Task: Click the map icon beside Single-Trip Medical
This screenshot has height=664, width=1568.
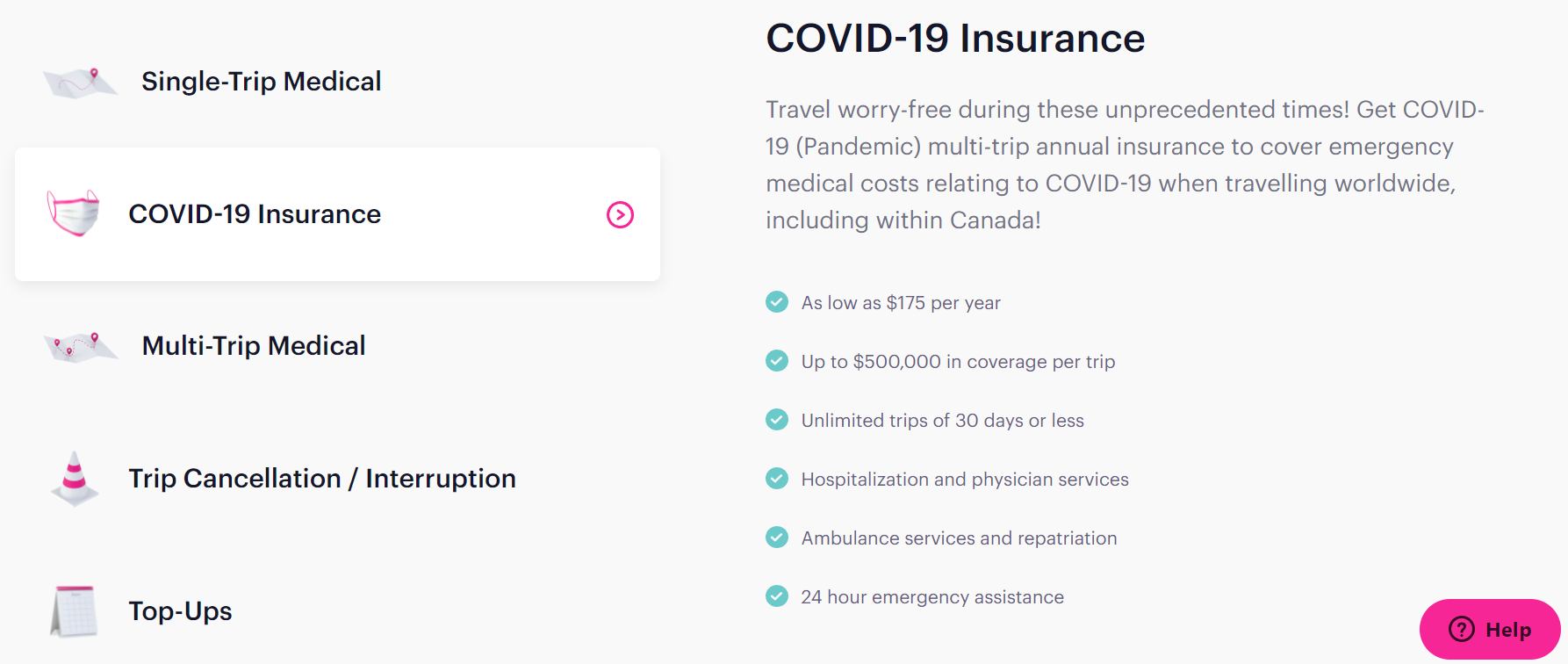Action: click(80, 83)
